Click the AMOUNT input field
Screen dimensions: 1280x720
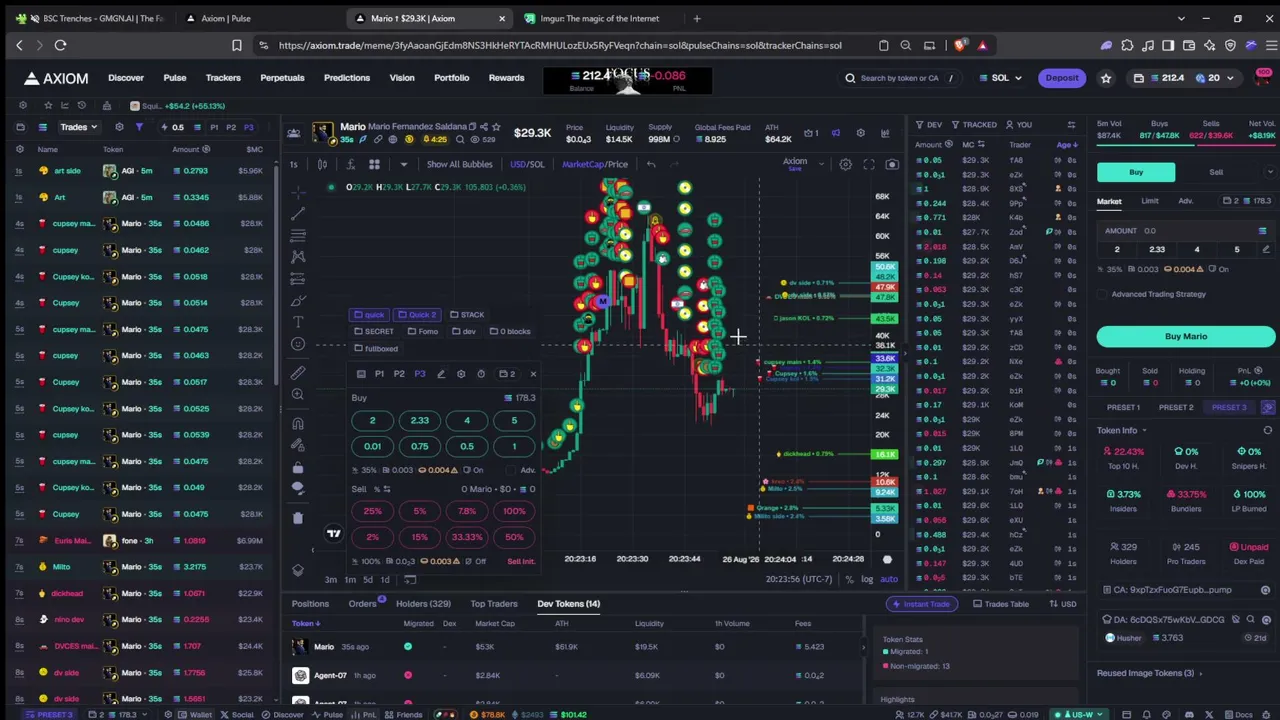point(1186,231)
